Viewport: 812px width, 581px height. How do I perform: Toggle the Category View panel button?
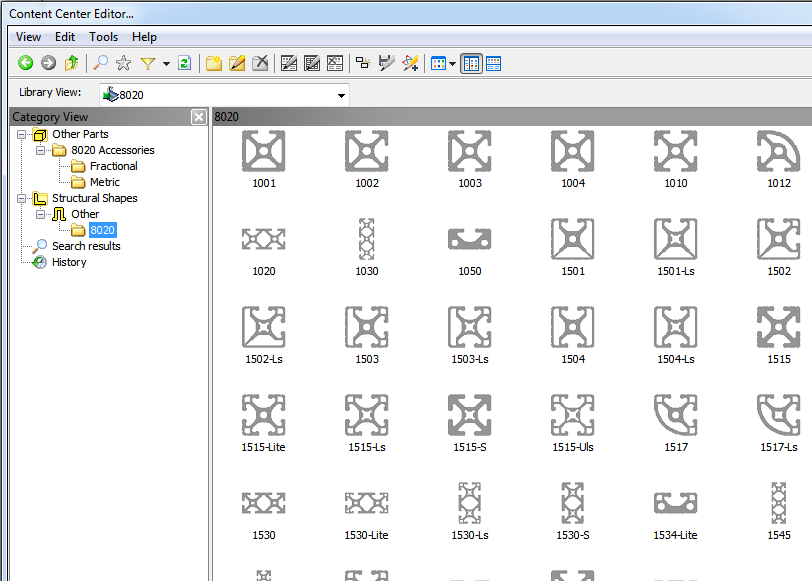click(x=471, y=64)
